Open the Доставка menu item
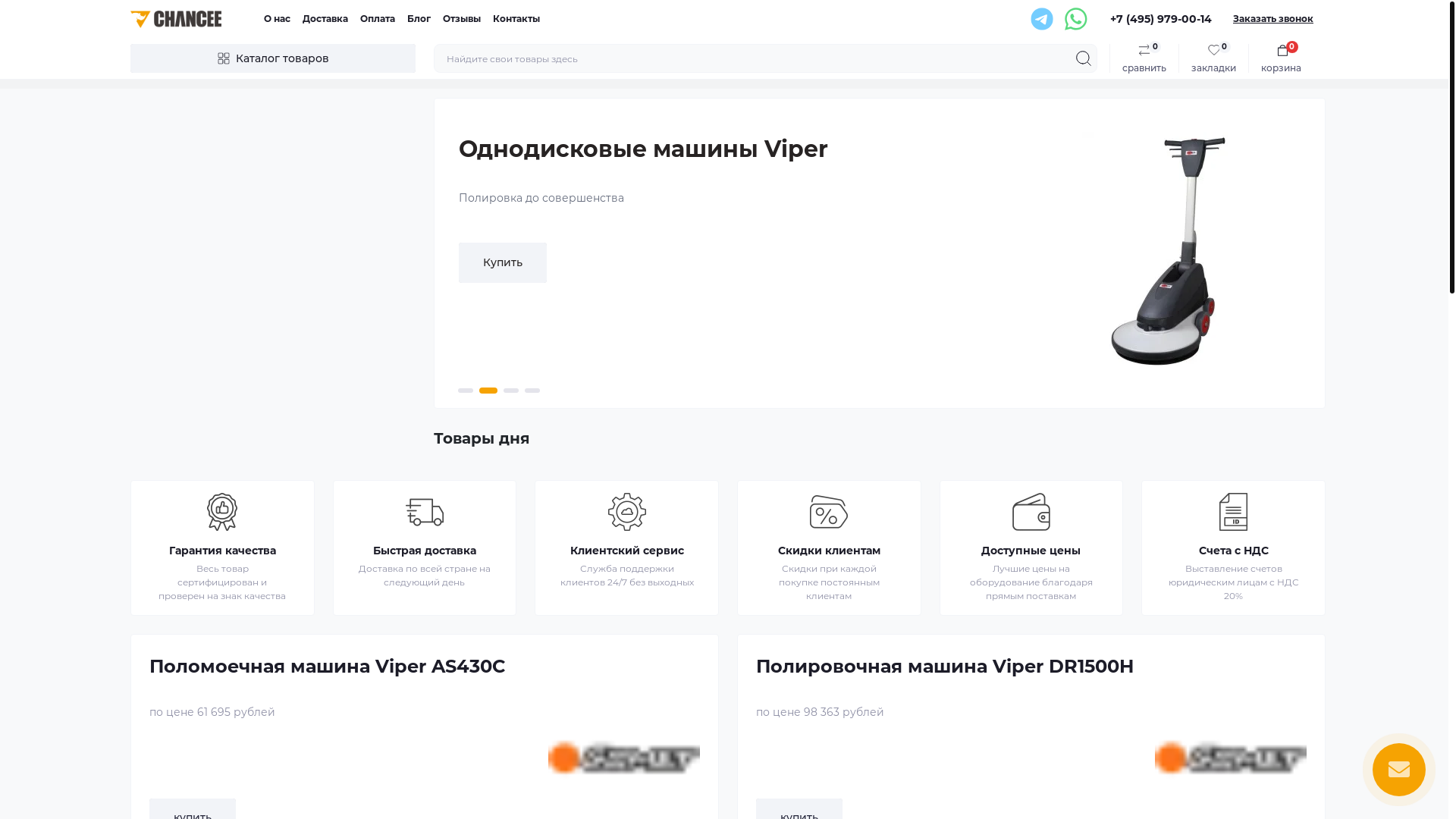 (x=325, y=19)
